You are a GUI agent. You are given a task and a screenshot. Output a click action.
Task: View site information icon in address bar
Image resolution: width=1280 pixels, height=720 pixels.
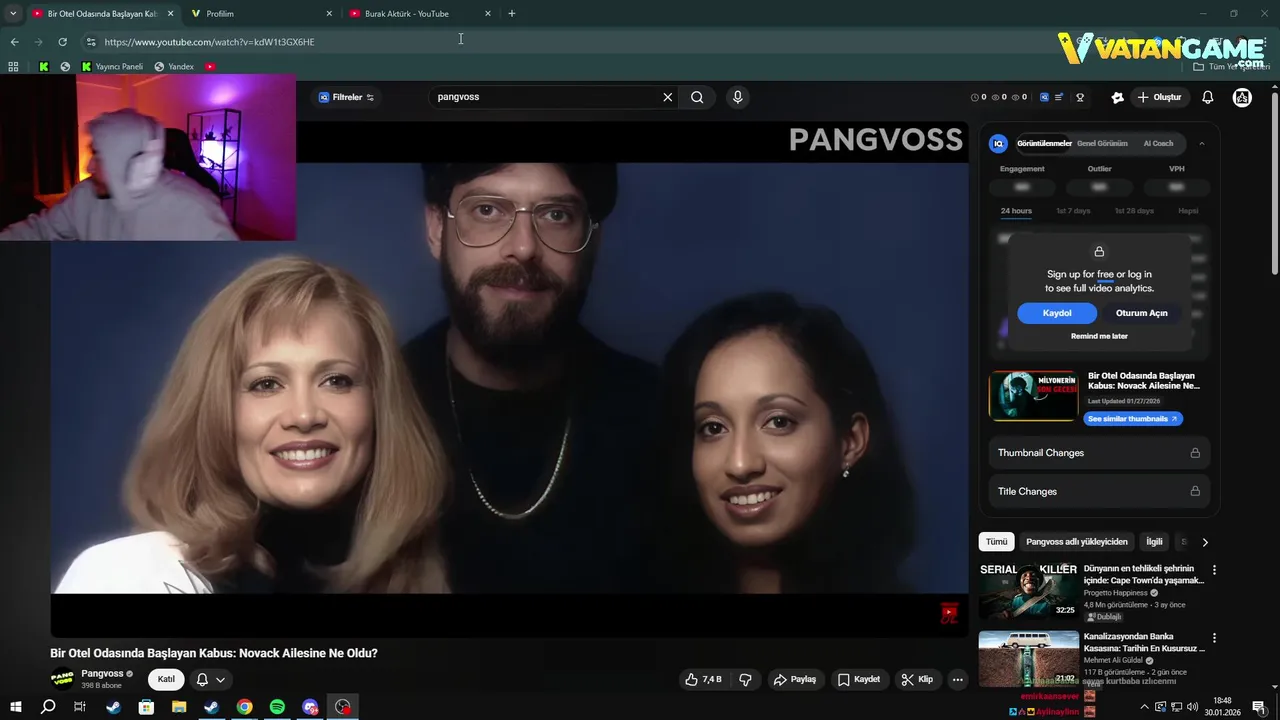click(91, 42)
